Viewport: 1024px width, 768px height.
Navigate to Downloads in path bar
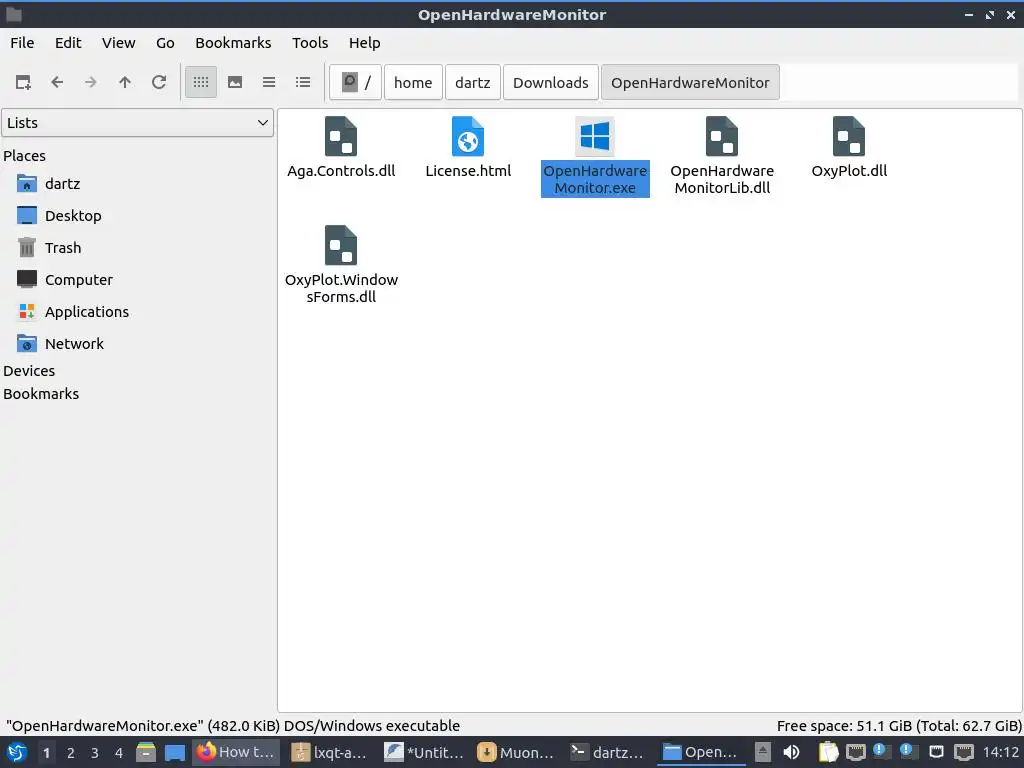coord(551,82)
